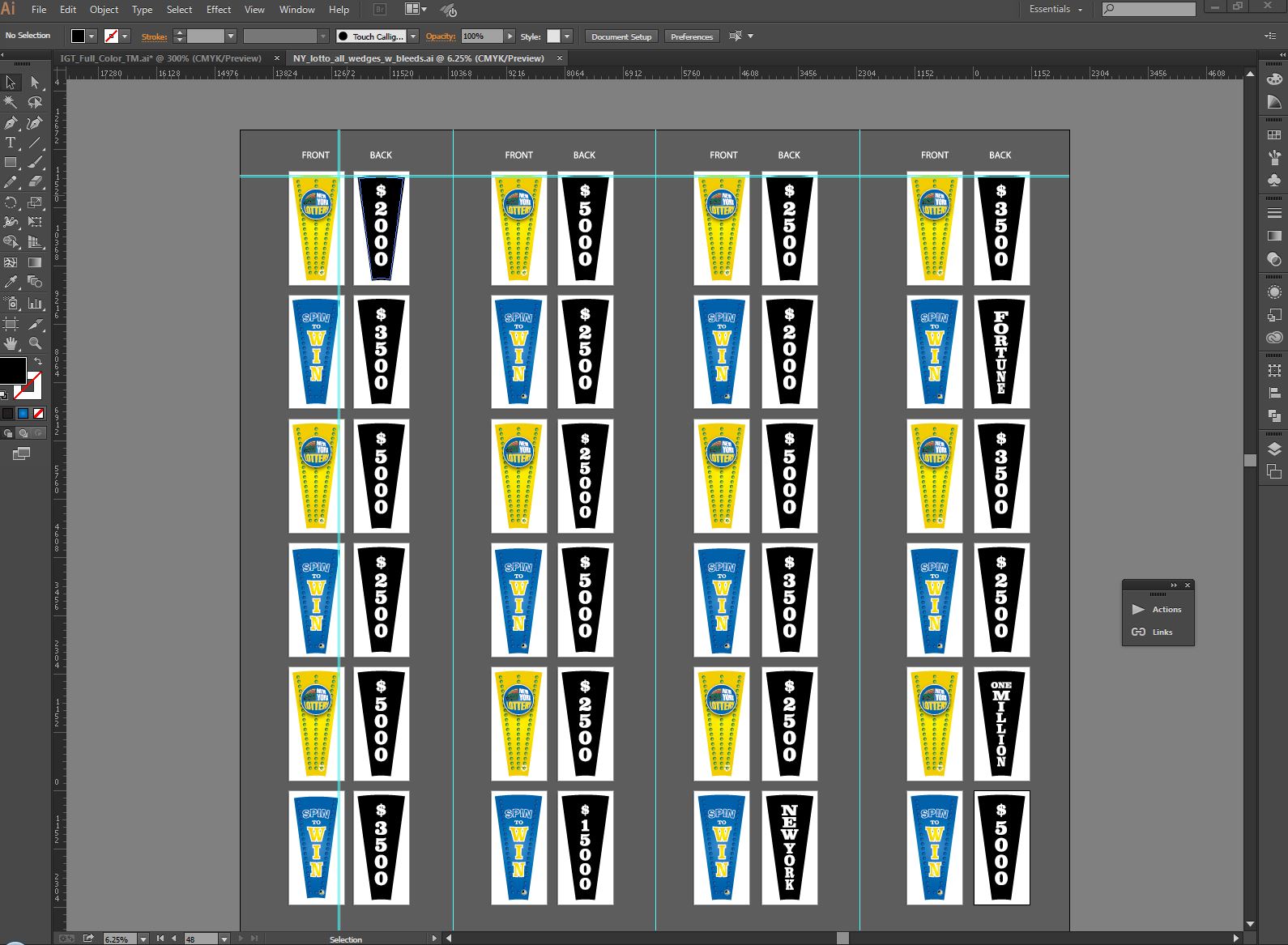
Task: Switch to NY_lotto_all_wedges_w_bleeds.ai tab
Action: pos(418,58)
